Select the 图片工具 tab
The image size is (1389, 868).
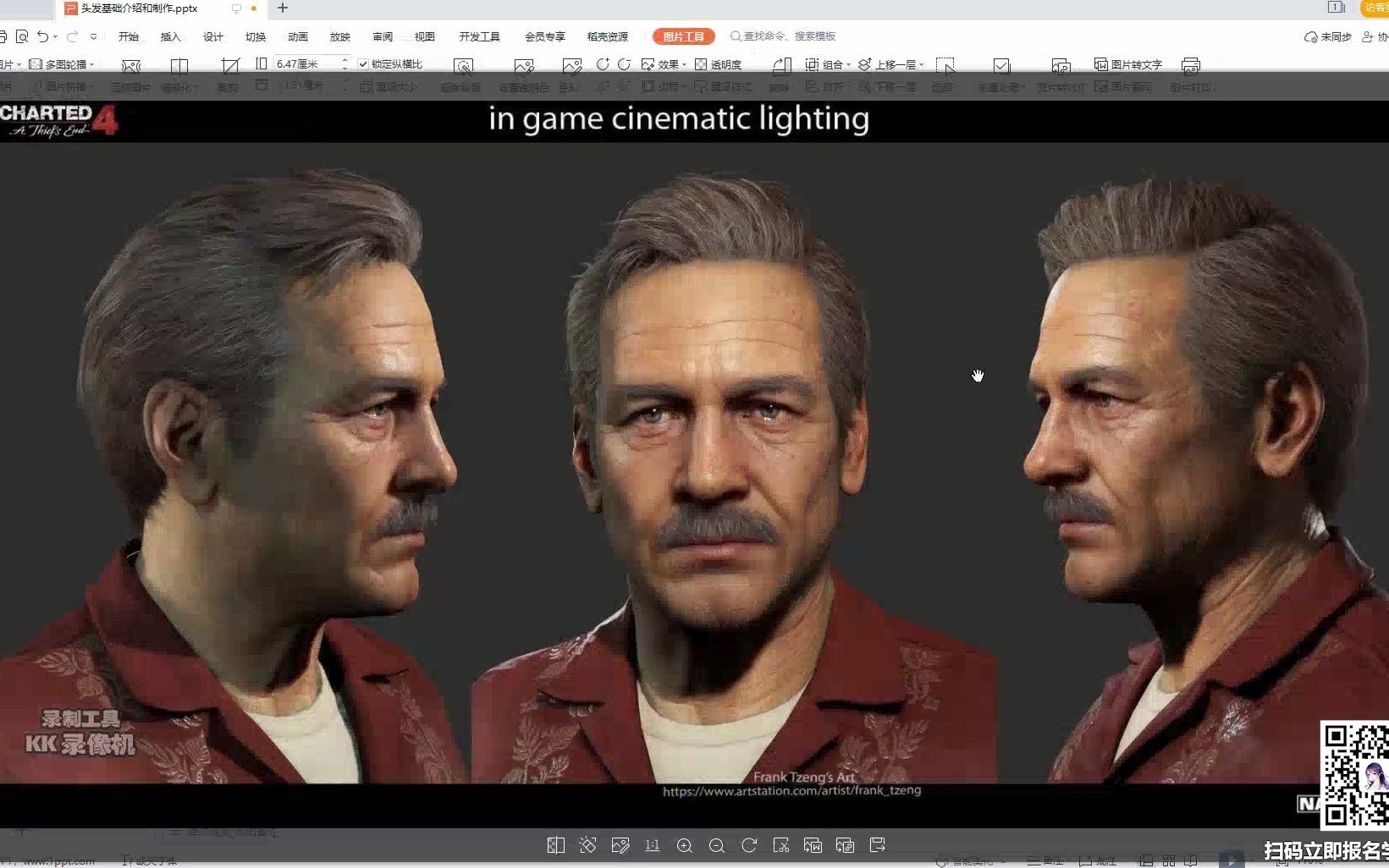coord(684,36)
